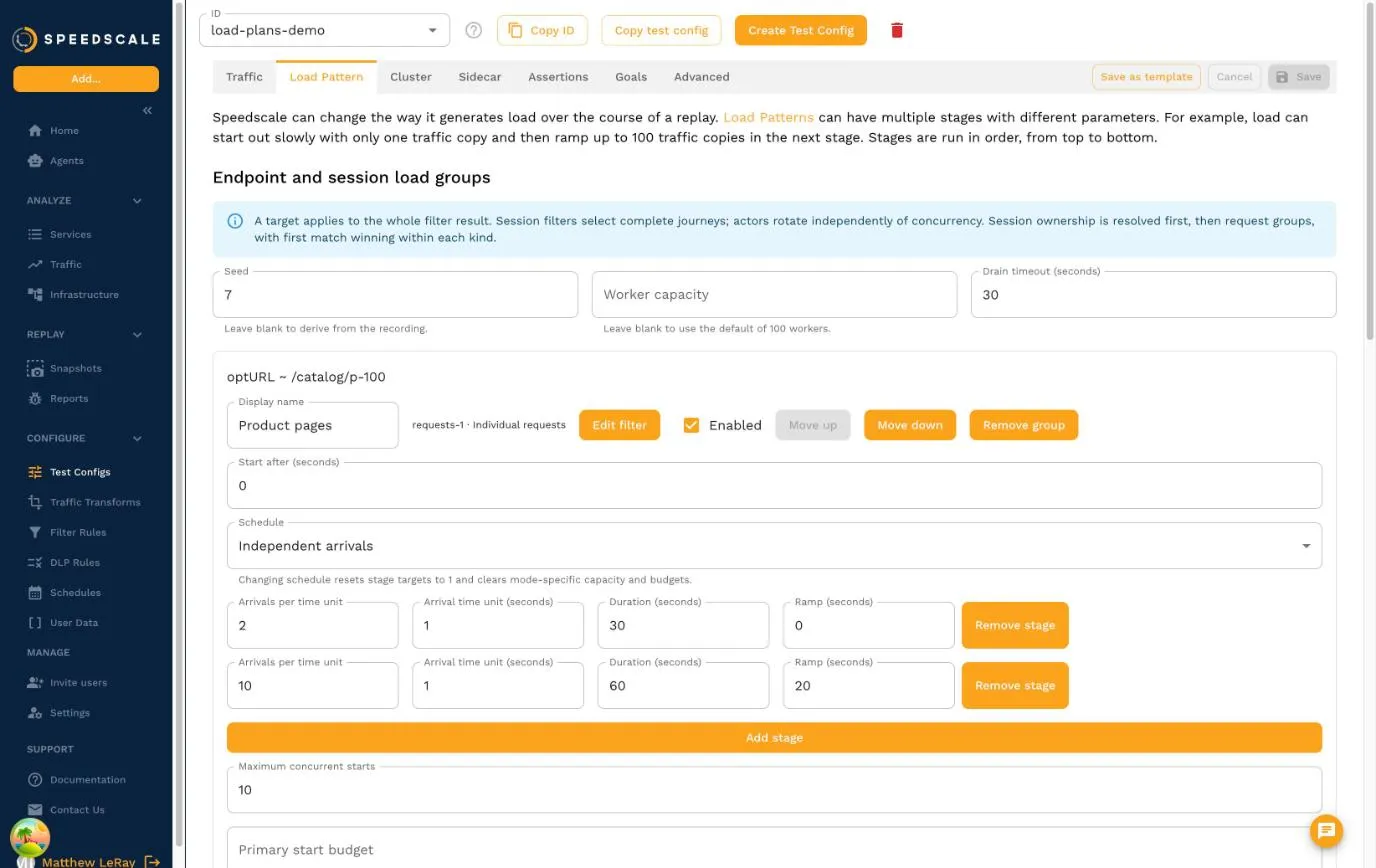Delete config using red trash icon

tap(897, 30)
